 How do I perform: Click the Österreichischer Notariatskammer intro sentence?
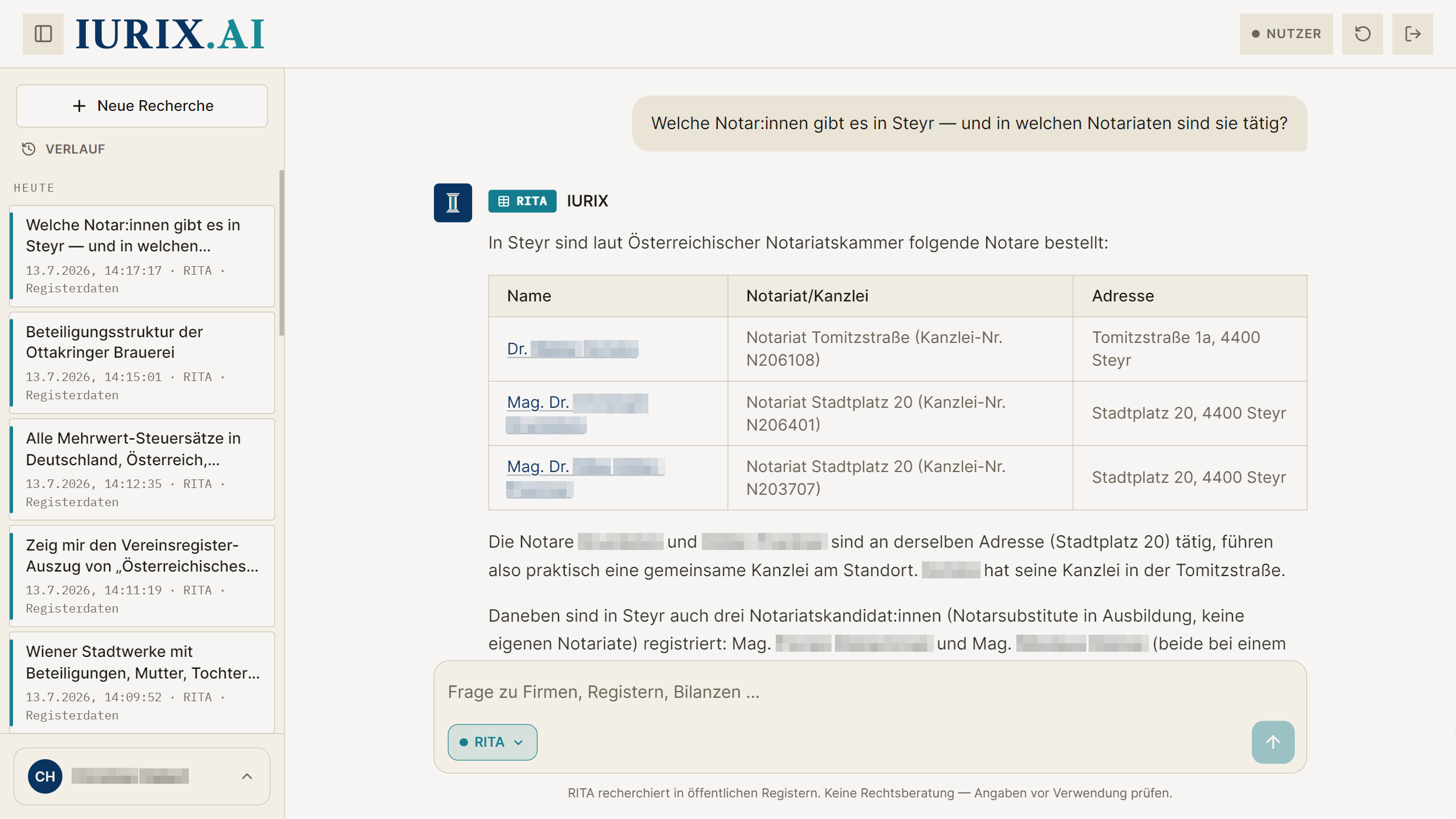click(x=799, y=243)
